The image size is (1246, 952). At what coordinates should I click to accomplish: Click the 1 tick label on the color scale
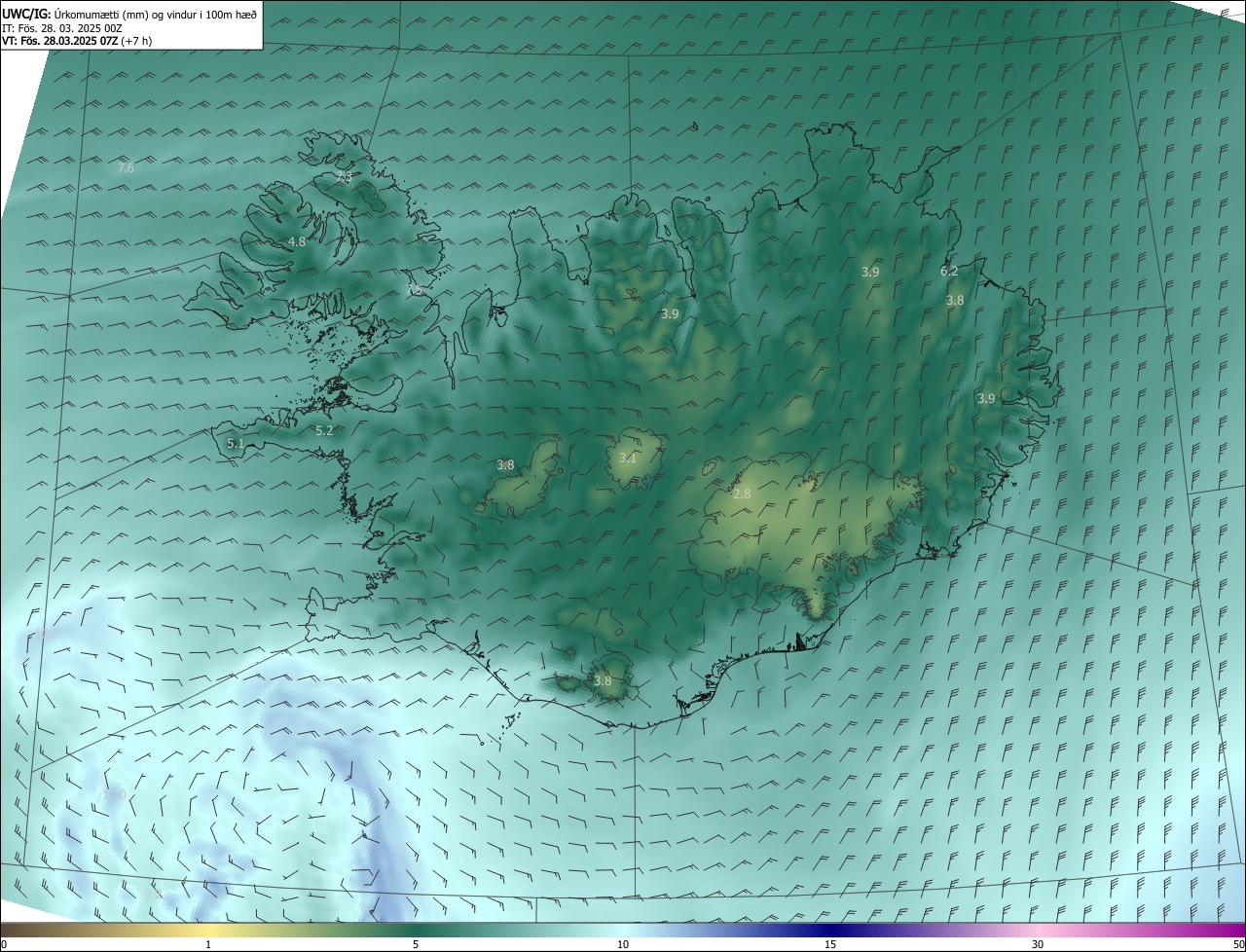208,944
